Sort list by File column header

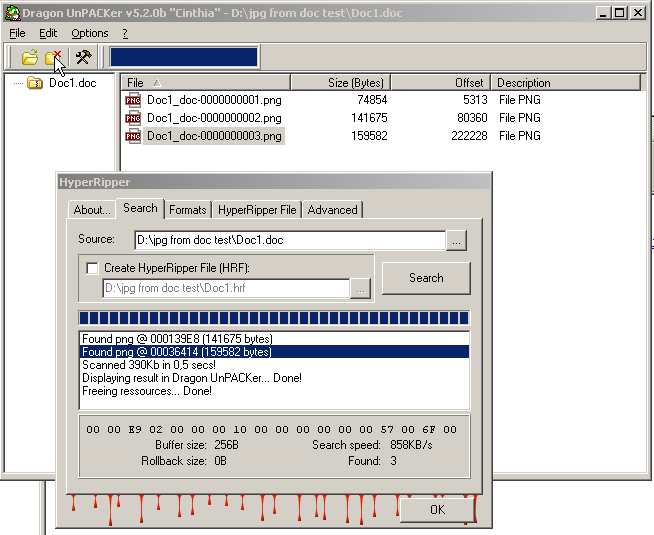point(206,83)
